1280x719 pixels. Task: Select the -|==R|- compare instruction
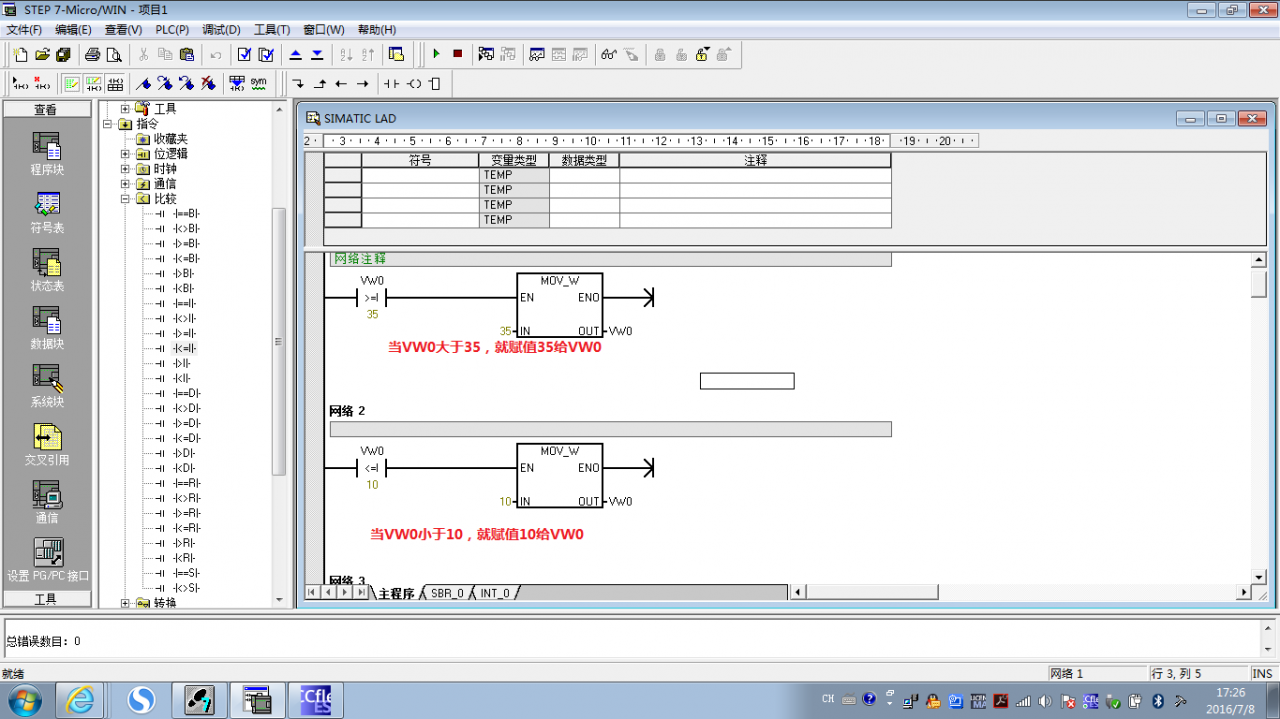click(x=186, y=484)
